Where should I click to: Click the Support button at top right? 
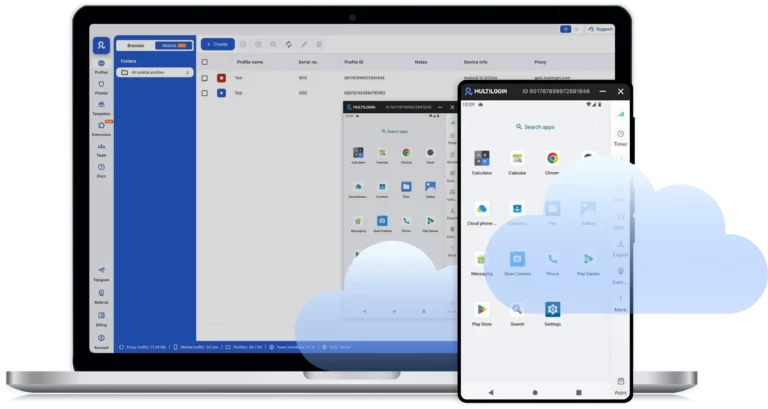tap(600, 29)
